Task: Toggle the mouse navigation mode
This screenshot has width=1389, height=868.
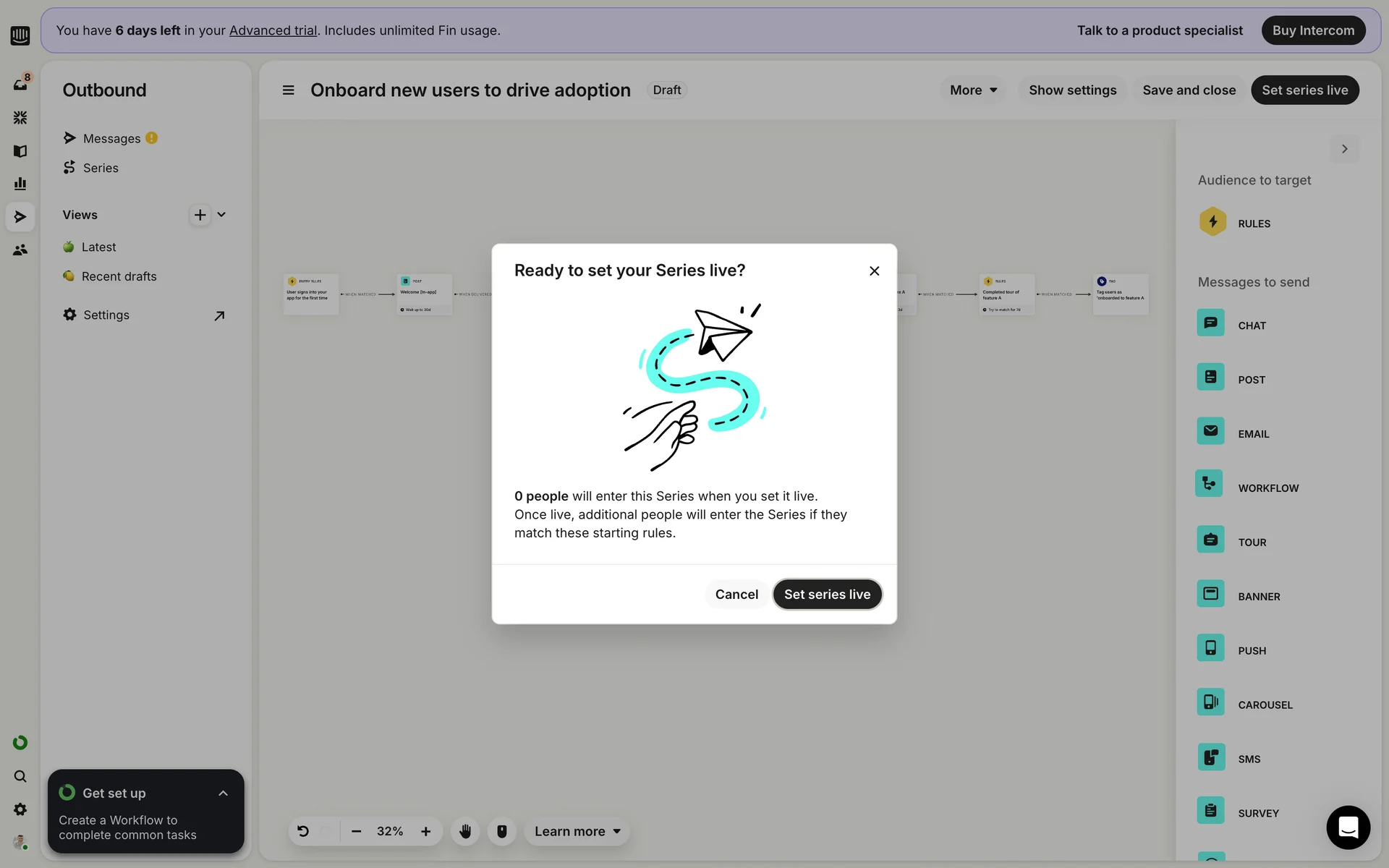Action: pyautogui.click(x=501, y=831)
